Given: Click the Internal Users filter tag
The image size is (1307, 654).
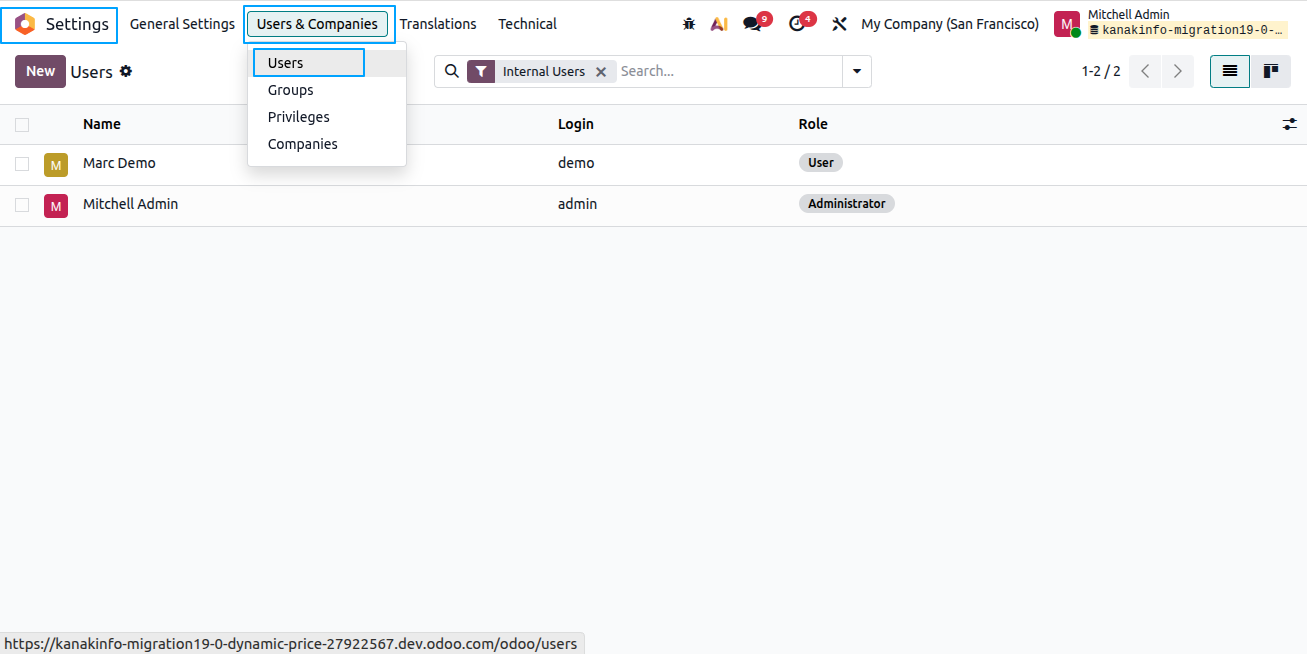Looking at the screenshot, I should (543, 72).
